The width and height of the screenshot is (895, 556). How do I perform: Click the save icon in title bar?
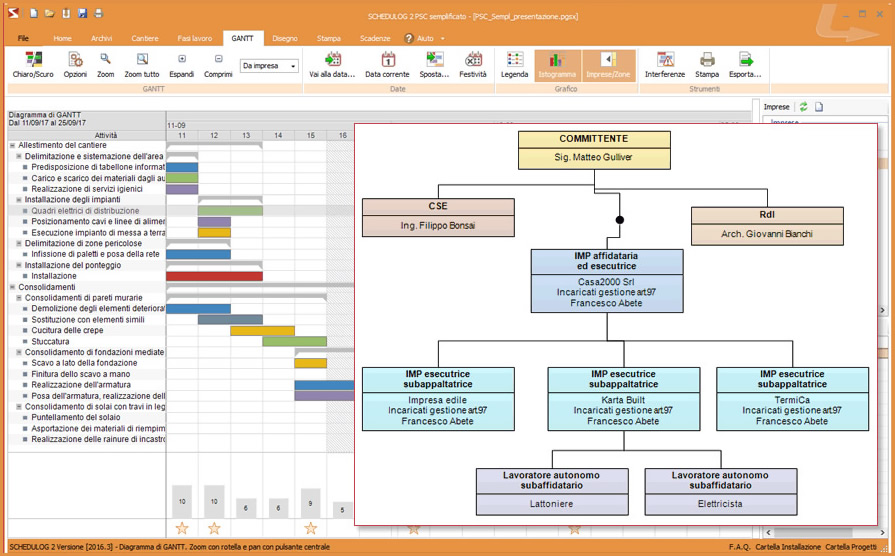coord(82,13)
